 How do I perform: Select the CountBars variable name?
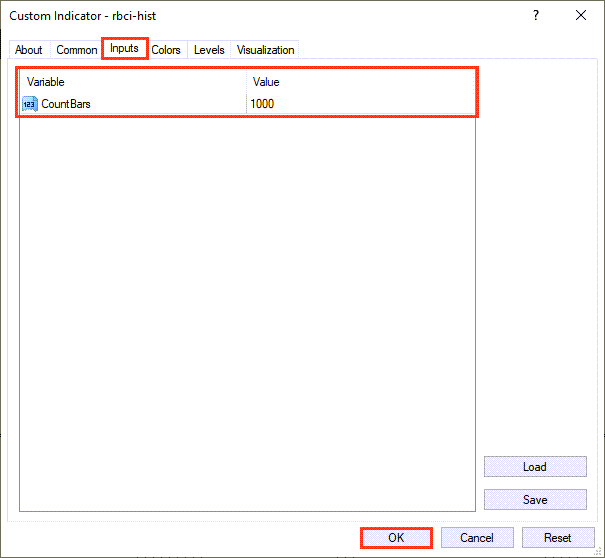(67, 104)
